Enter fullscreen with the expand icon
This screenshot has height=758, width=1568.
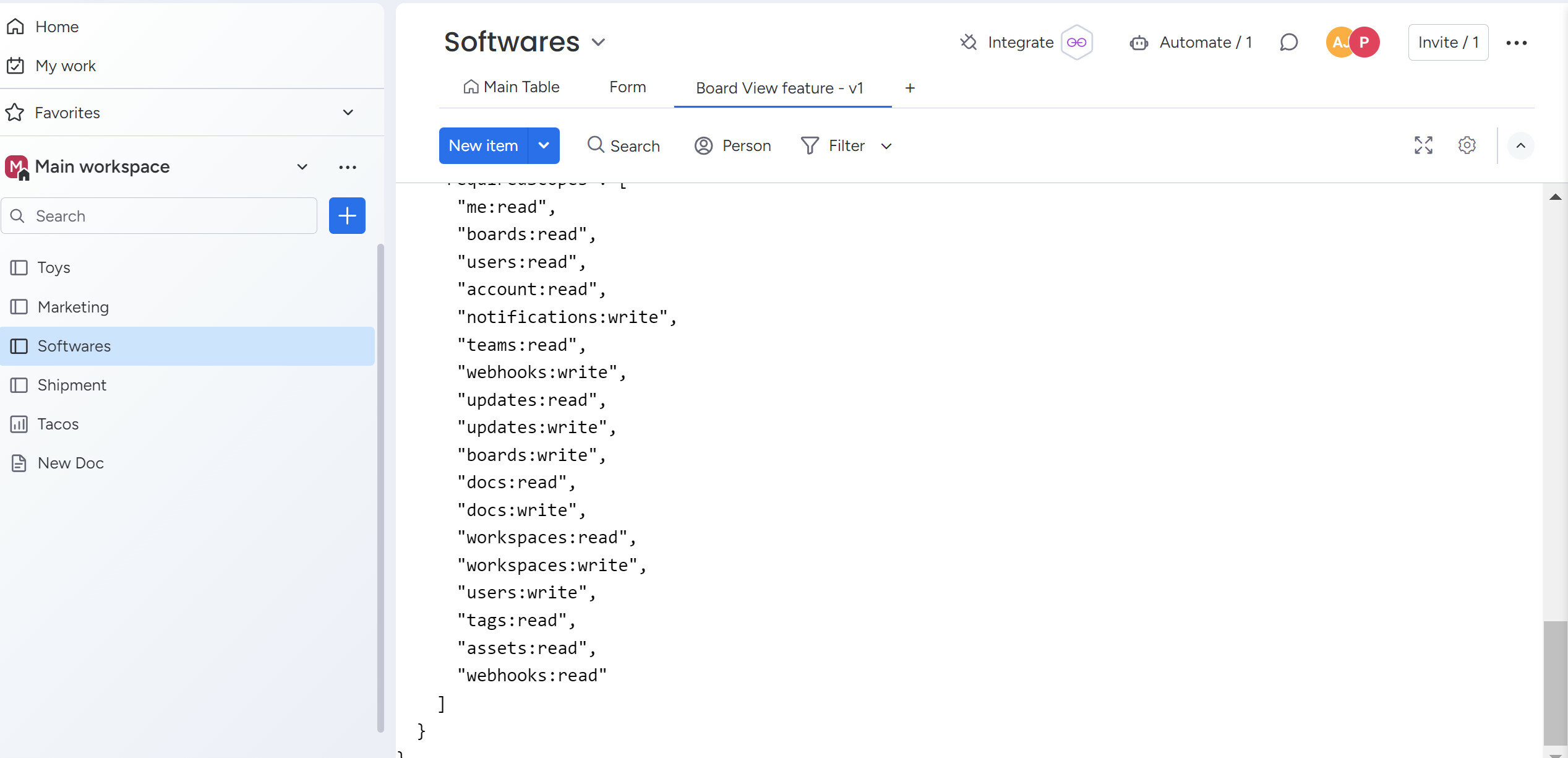[1423, 145]
